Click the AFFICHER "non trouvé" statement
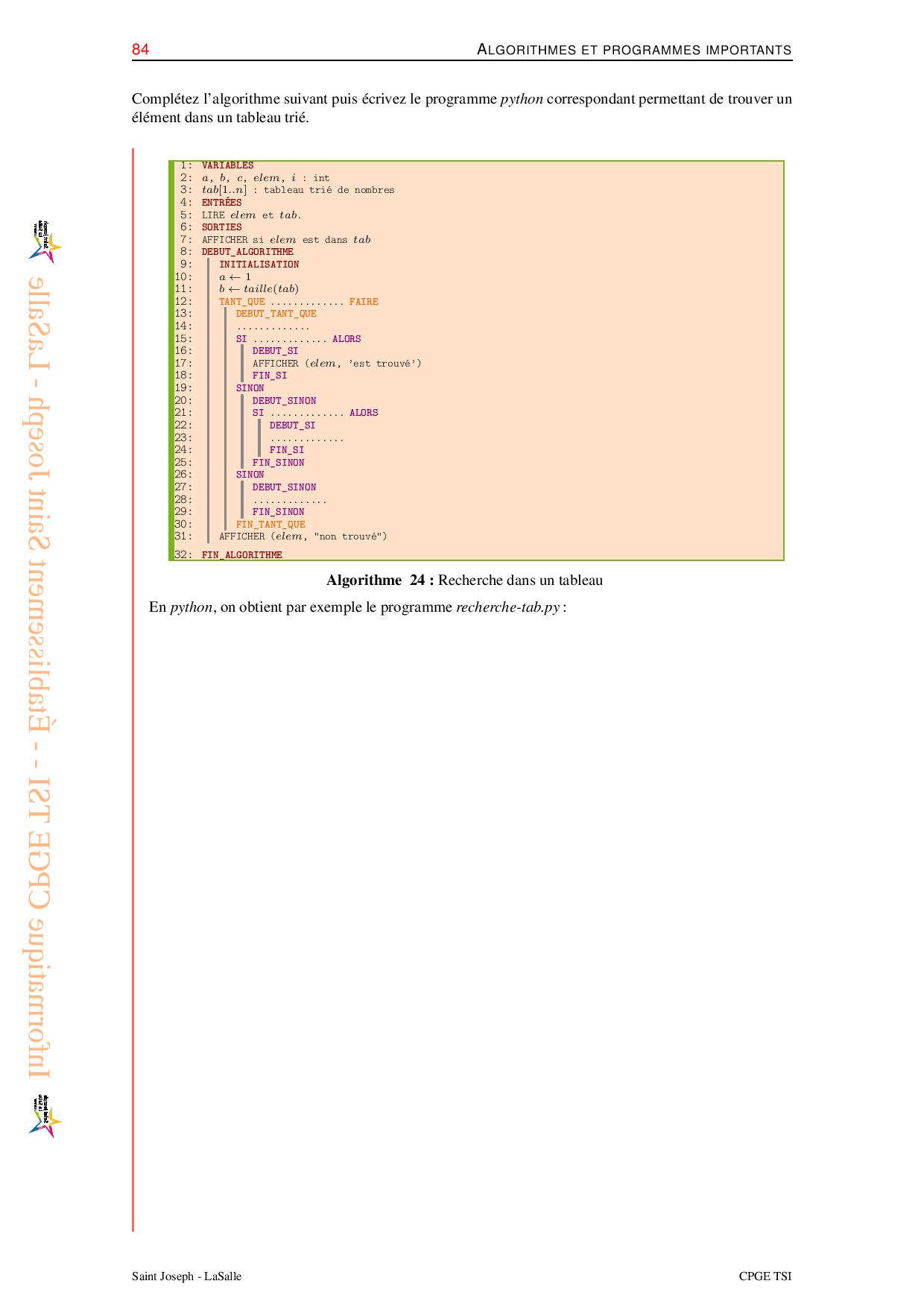This screenshot has width=924, height=1307. (303, 537)
